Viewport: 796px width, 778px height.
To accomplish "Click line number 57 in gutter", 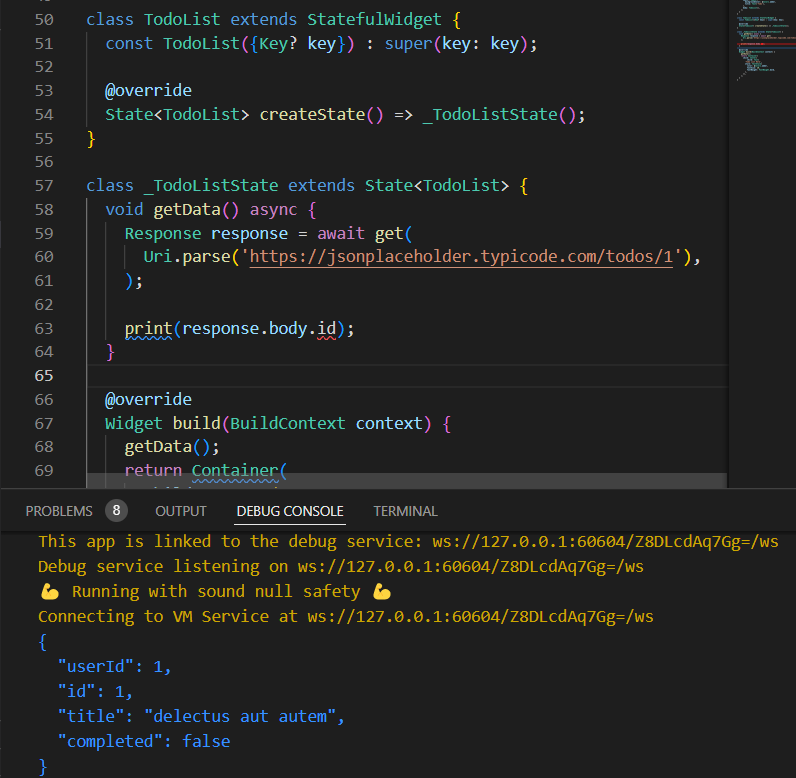I will click(x=44, y=186).
